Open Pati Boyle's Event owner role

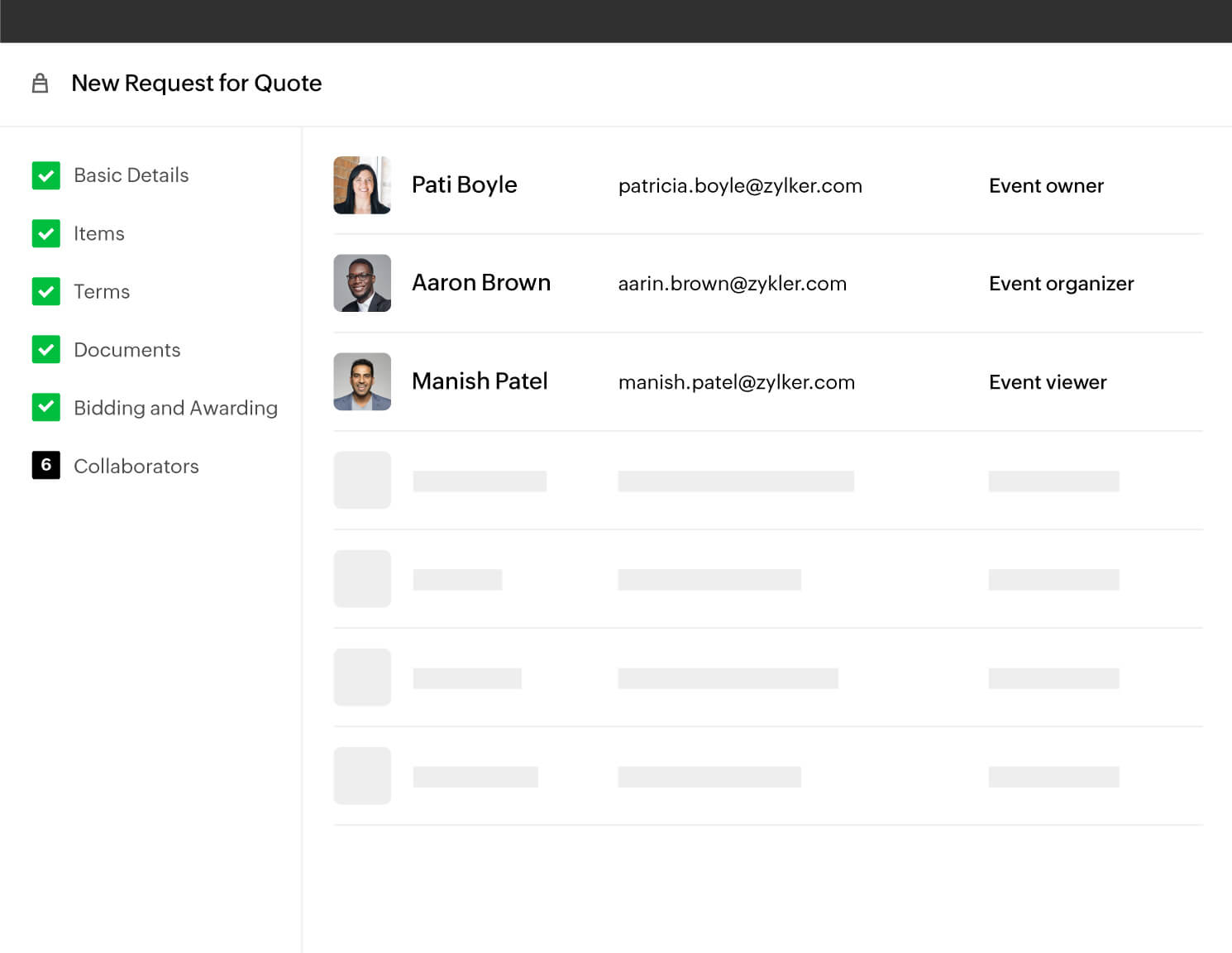pyautogui.click(x=1046, y=186)
